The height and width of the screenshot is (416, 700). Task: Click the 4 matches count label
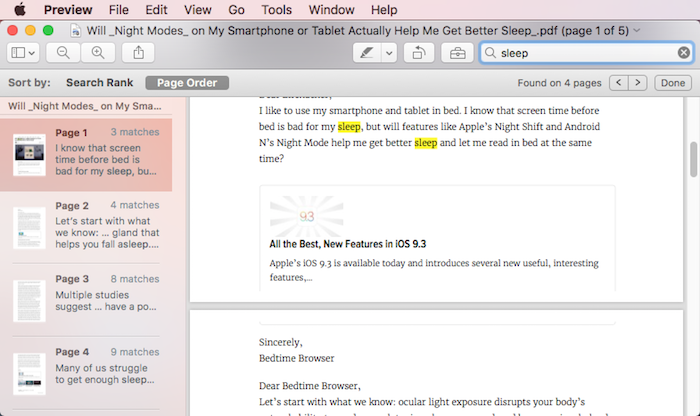click(x=135, y=205)
